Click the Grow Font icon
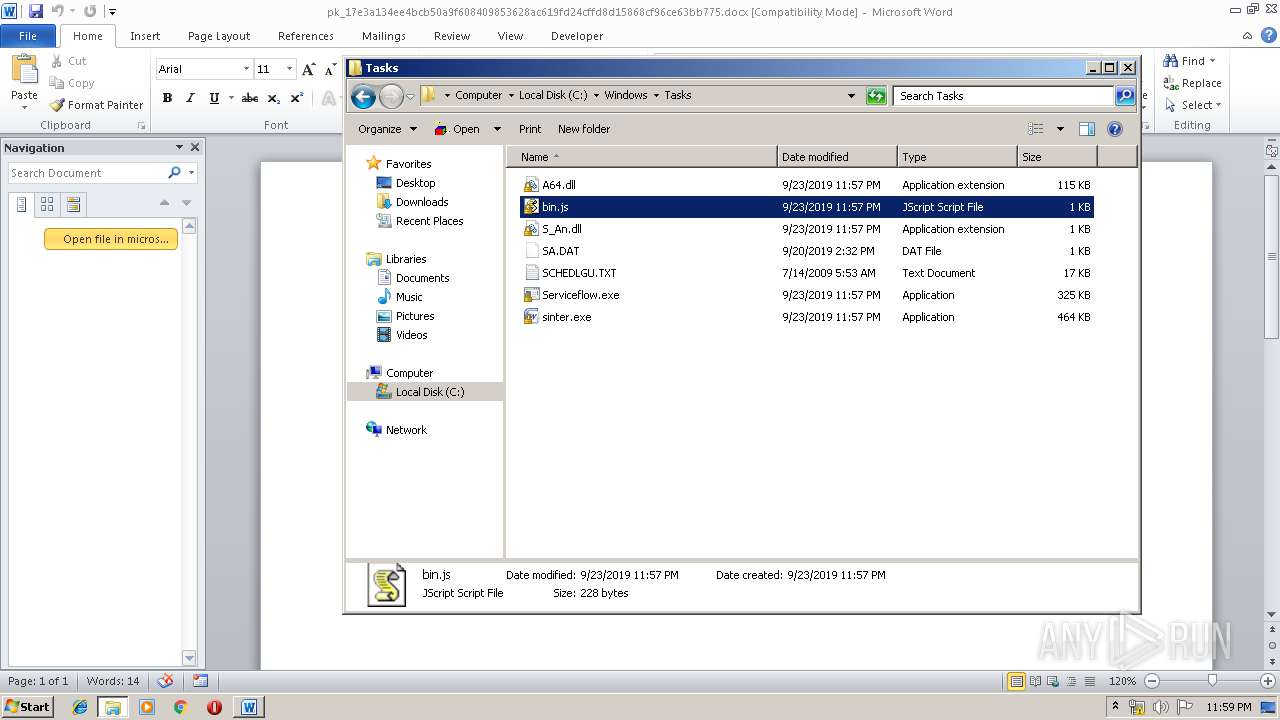The height and width of the screenshot is (720, 1280). tap(309, 69)
